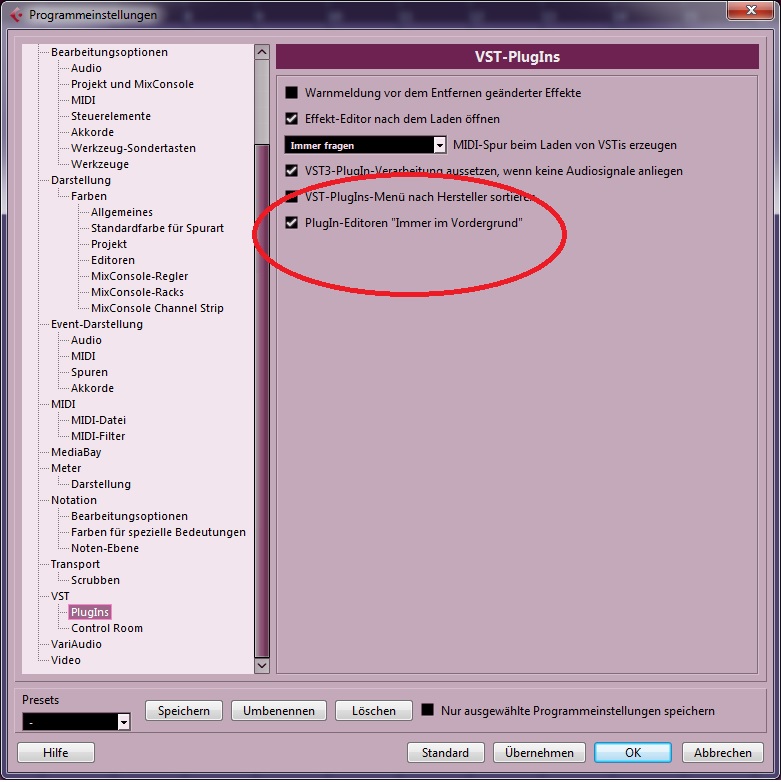Toggle Nur ausgewählte Programmeinstellungen speichern checkbox
This screenshot has height=782, width=781.
[427, 710]
